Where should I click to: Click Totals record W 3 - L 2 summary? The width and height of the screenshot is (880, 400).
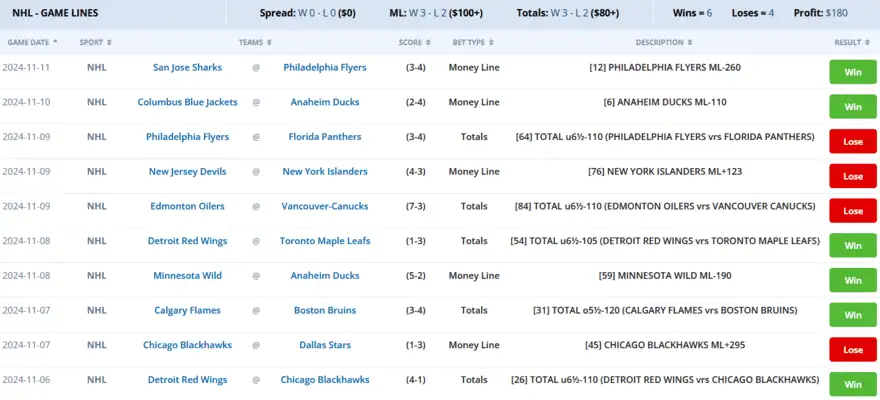pos(568,13)
